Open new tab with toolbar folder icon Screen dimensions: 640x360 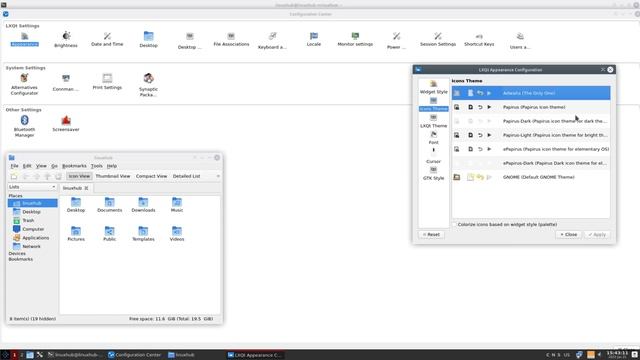14,176
